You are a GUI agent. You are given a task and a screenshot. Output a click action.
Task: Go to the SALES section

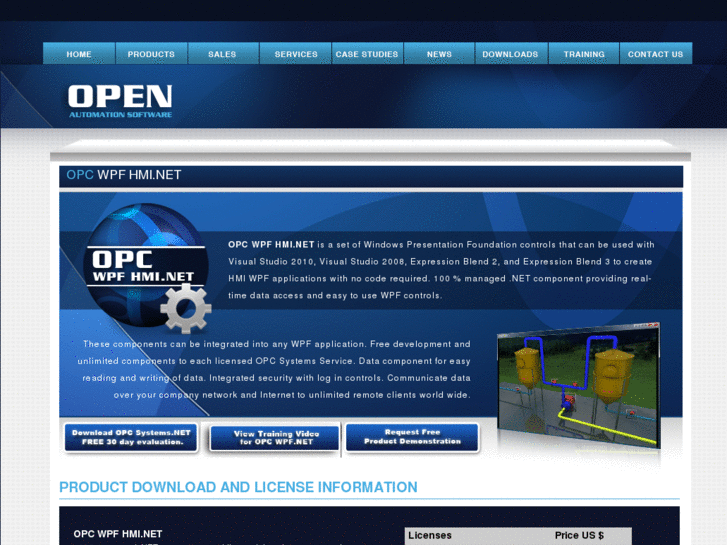pyautogui.click(x=223, y=53)
